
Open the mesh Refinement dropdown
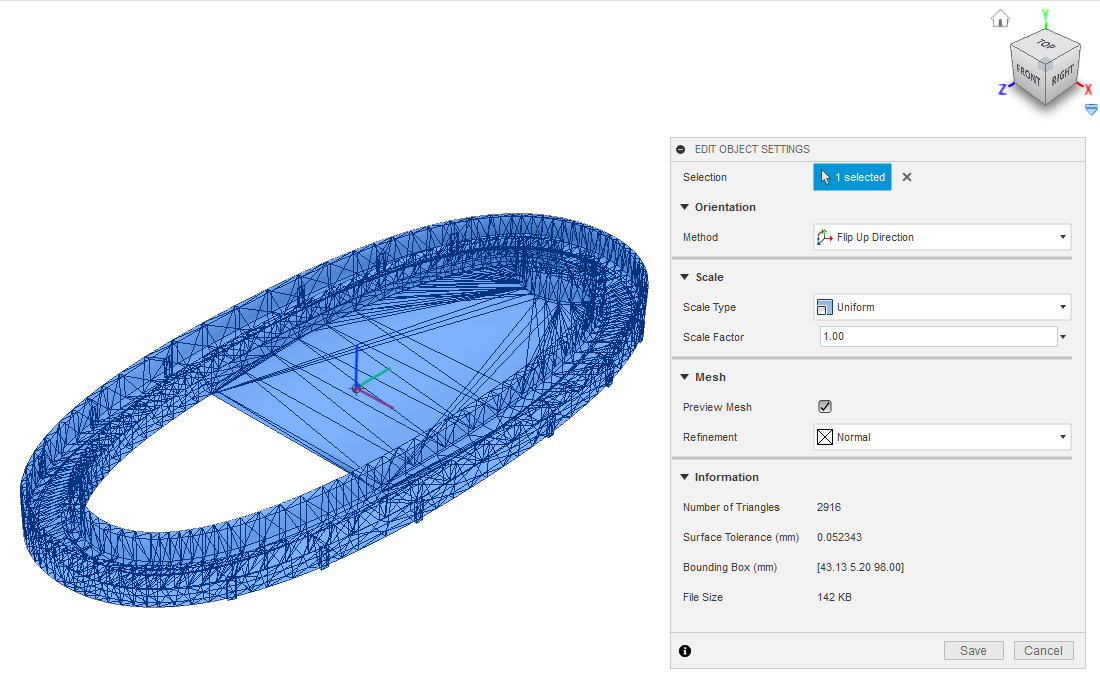[942, 437]
